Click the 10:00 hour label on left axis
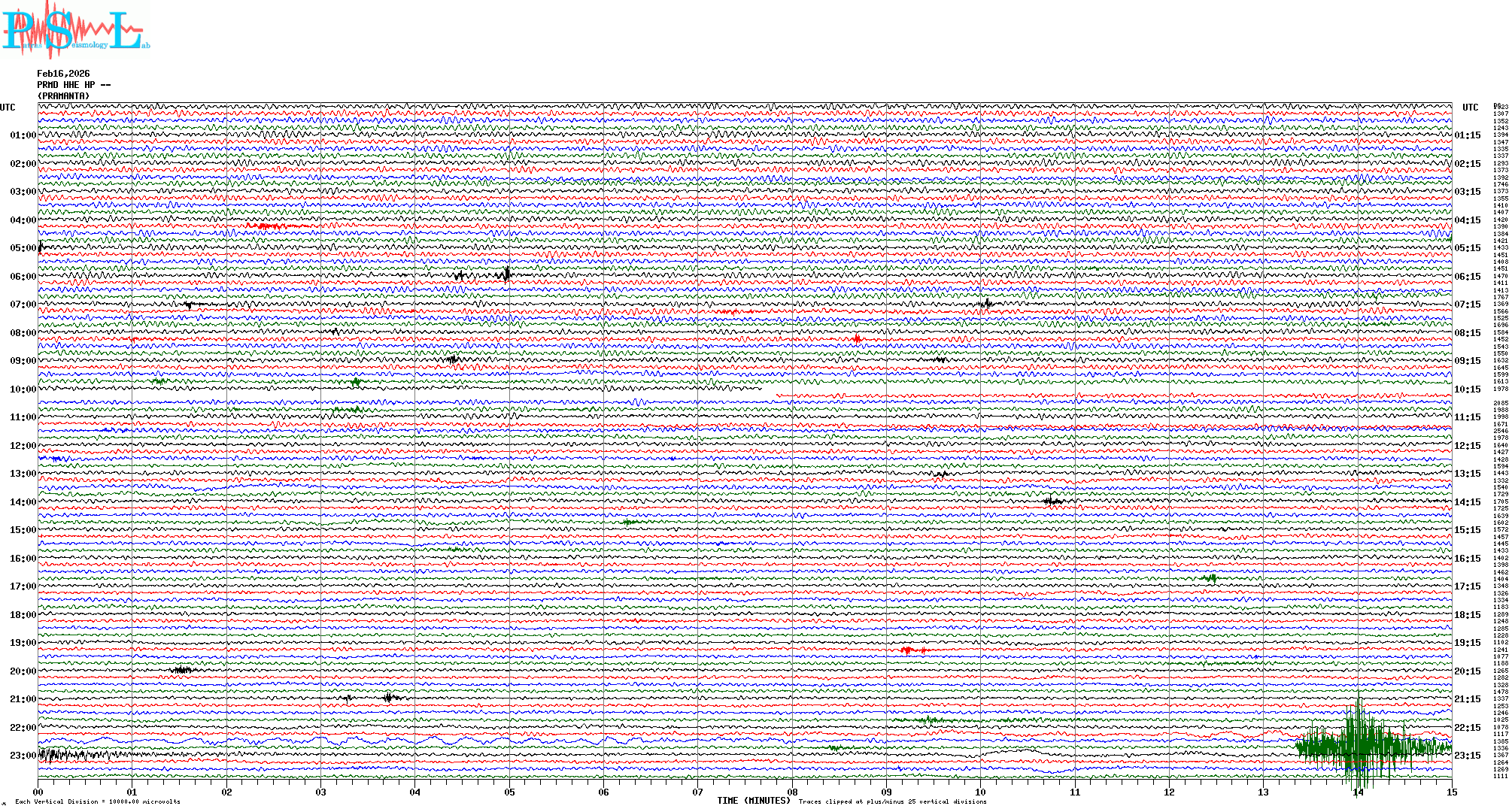The height and width of the screenshot is (812, 1512). (x=23, y=389)
